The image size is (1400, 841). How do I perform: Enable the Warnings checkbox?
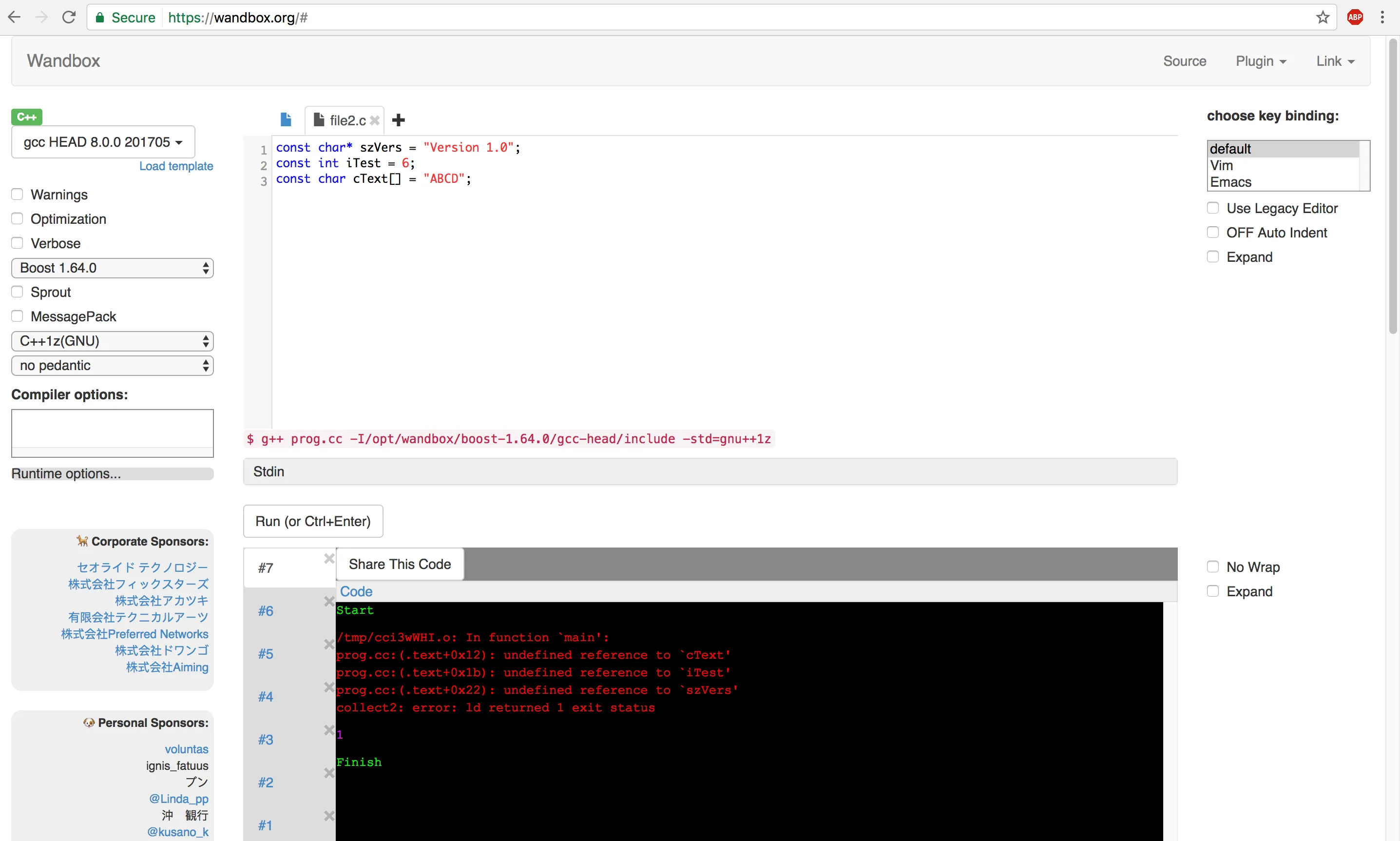click(18, 195)
